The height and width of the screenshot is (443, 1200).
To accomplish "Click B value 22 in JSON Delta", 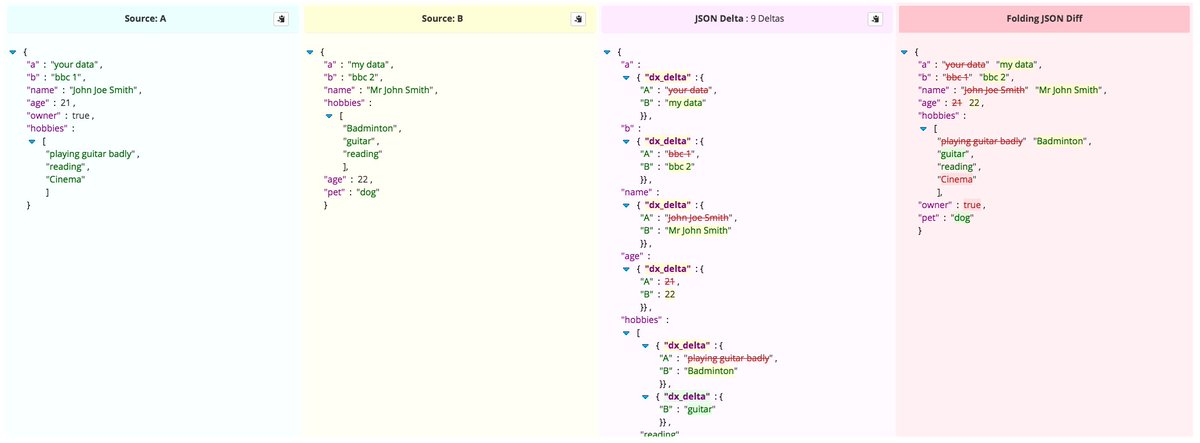I will coord(669,295).
